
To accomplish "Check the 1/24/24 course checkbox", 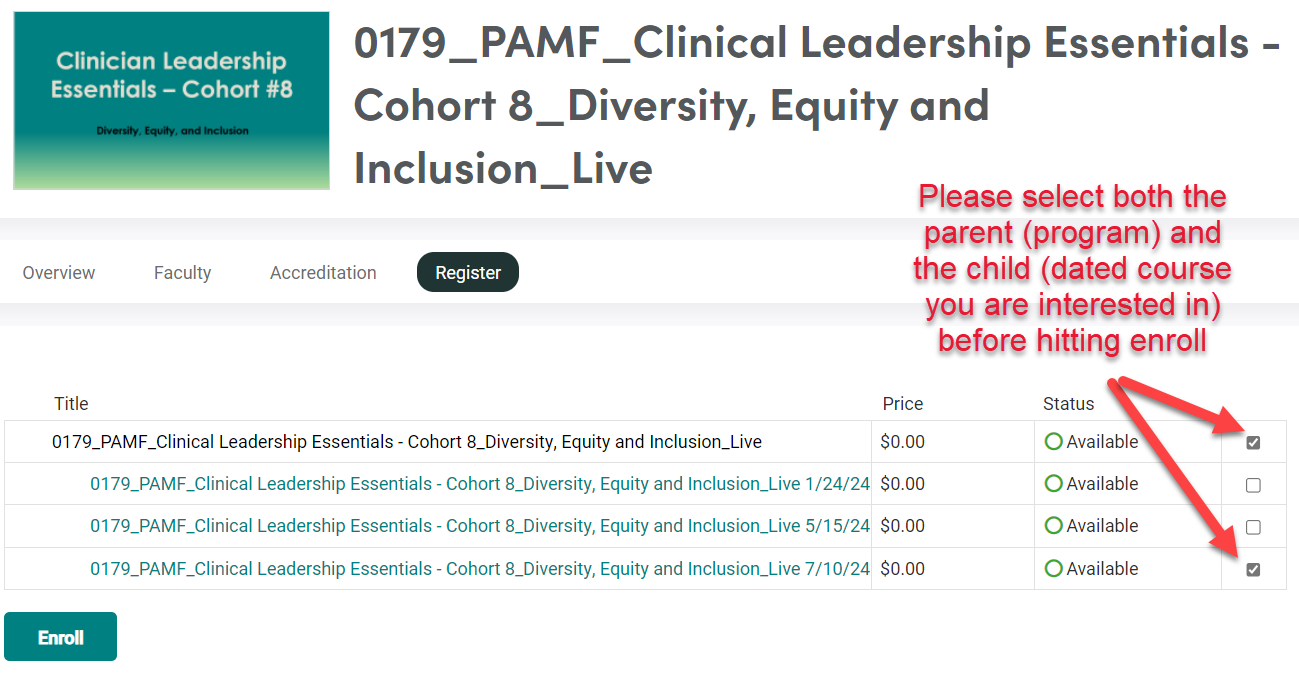I will pyautogui.click(x=1253, y=486).
